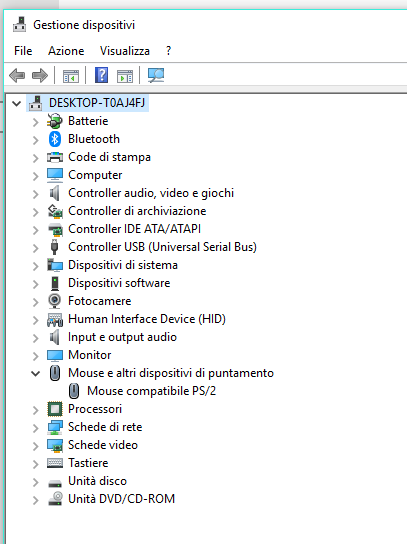The height and width of the screenshot is (544, 407).
Task: Expand Controller USB (Universal Serial Bus)
Action: pyautogui.click(x=35, y=248)
